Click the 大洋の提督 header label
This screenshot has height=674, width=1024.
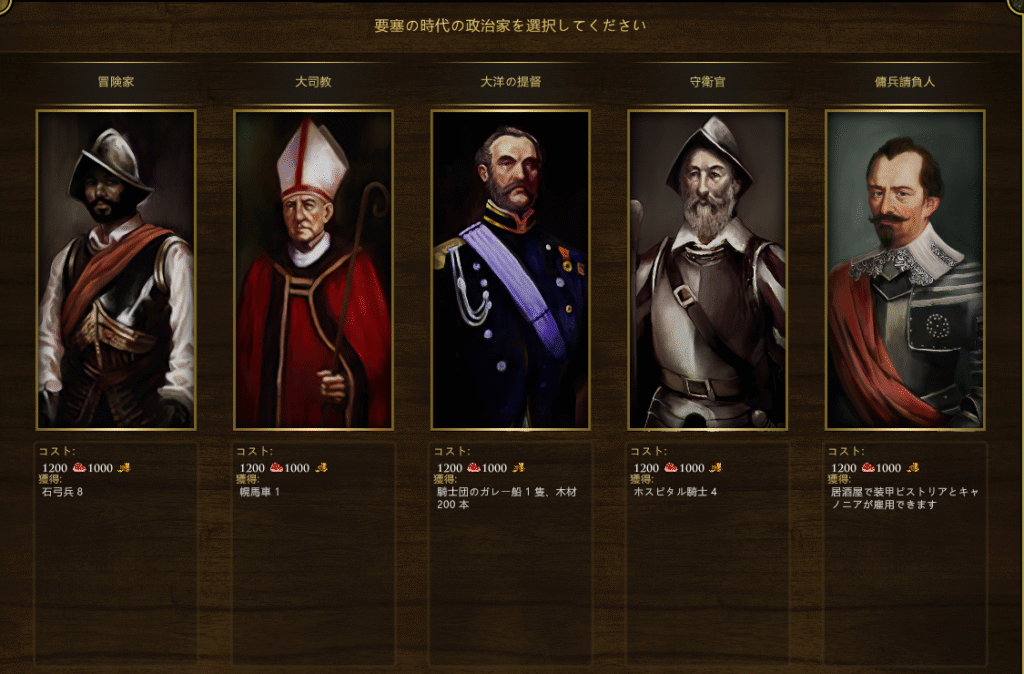pyautogui.click(x=511, y=82)
